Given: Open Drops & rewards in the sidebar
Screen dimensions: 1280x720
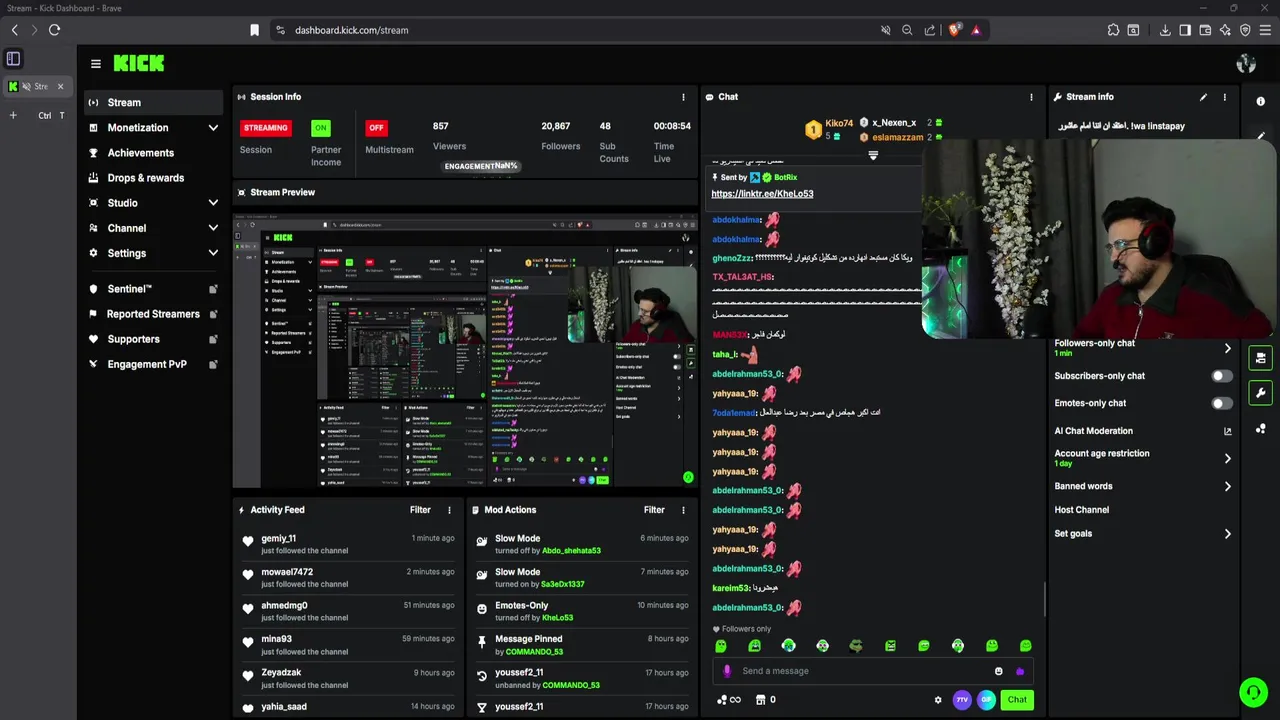Looking at the screenshot, I should pos(153,178).
